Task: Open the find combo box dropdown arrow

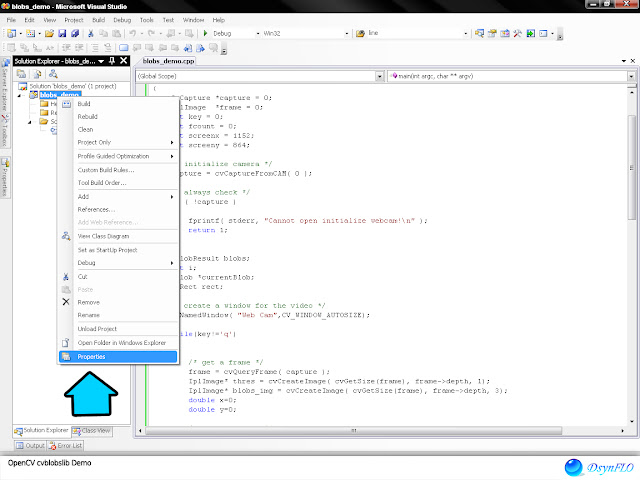Action: [x=465, y=33]
